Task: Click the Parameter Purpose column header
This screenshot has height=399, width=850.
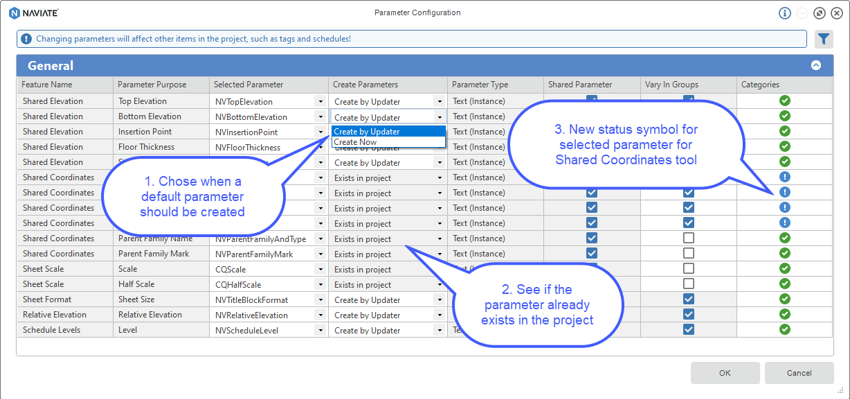Action: pyautogui.click(x=162, y=85)
